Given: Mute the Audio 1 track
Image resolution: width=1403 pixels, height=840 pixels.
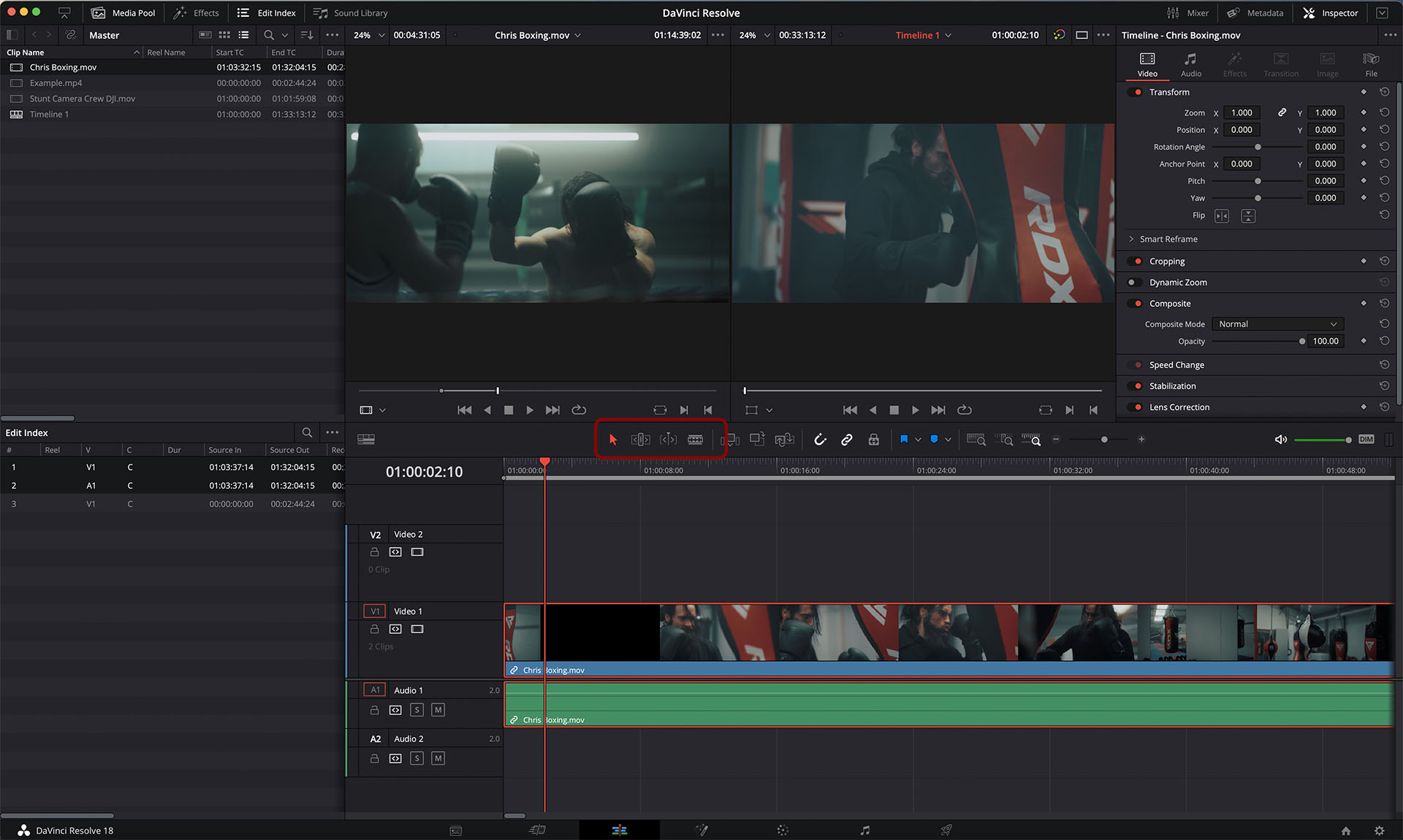Looking at the screenshot, I should (x=438, y=710).
